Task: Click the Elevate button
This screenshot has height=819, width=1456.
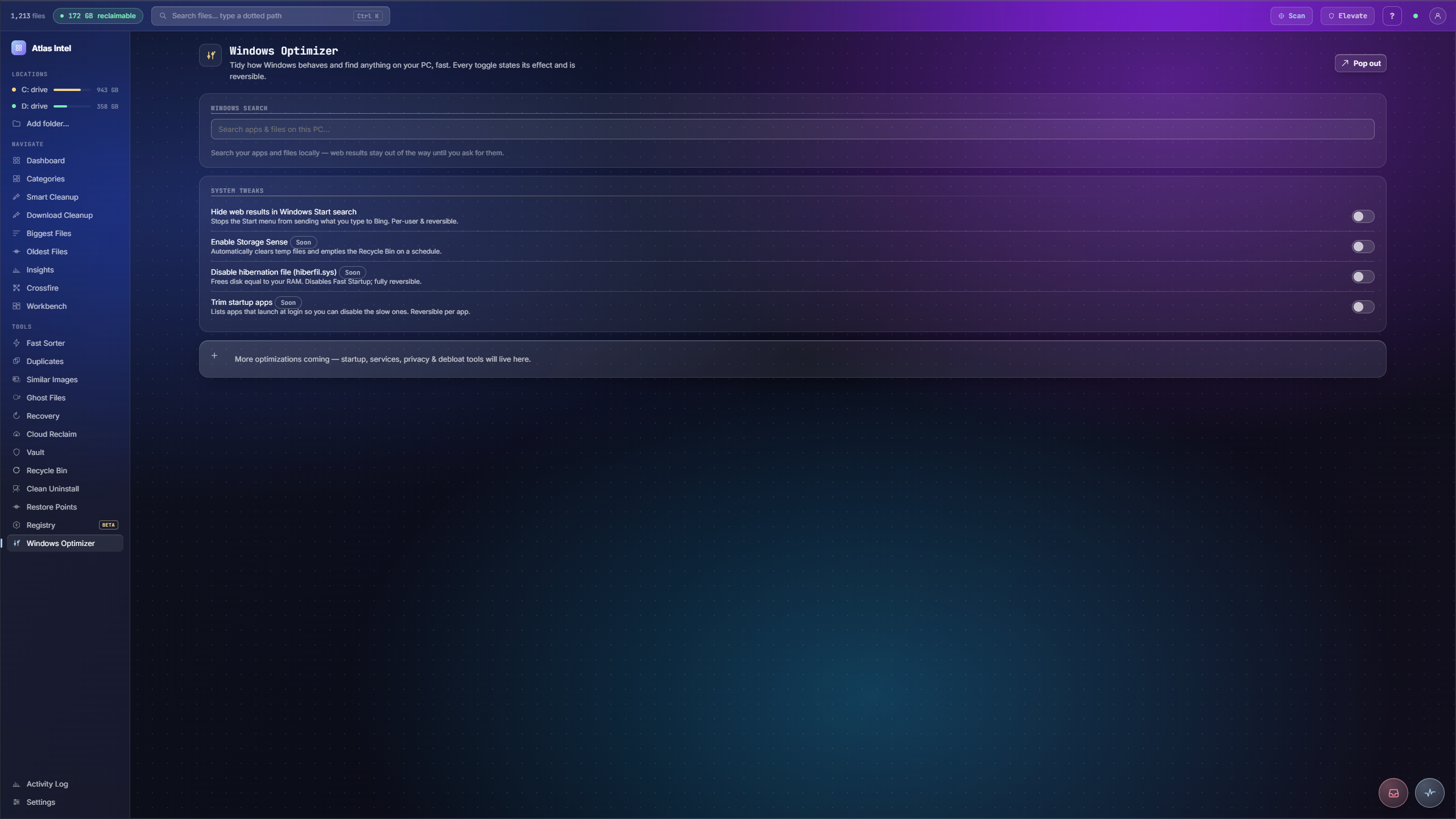Action: pos(1347,16)
